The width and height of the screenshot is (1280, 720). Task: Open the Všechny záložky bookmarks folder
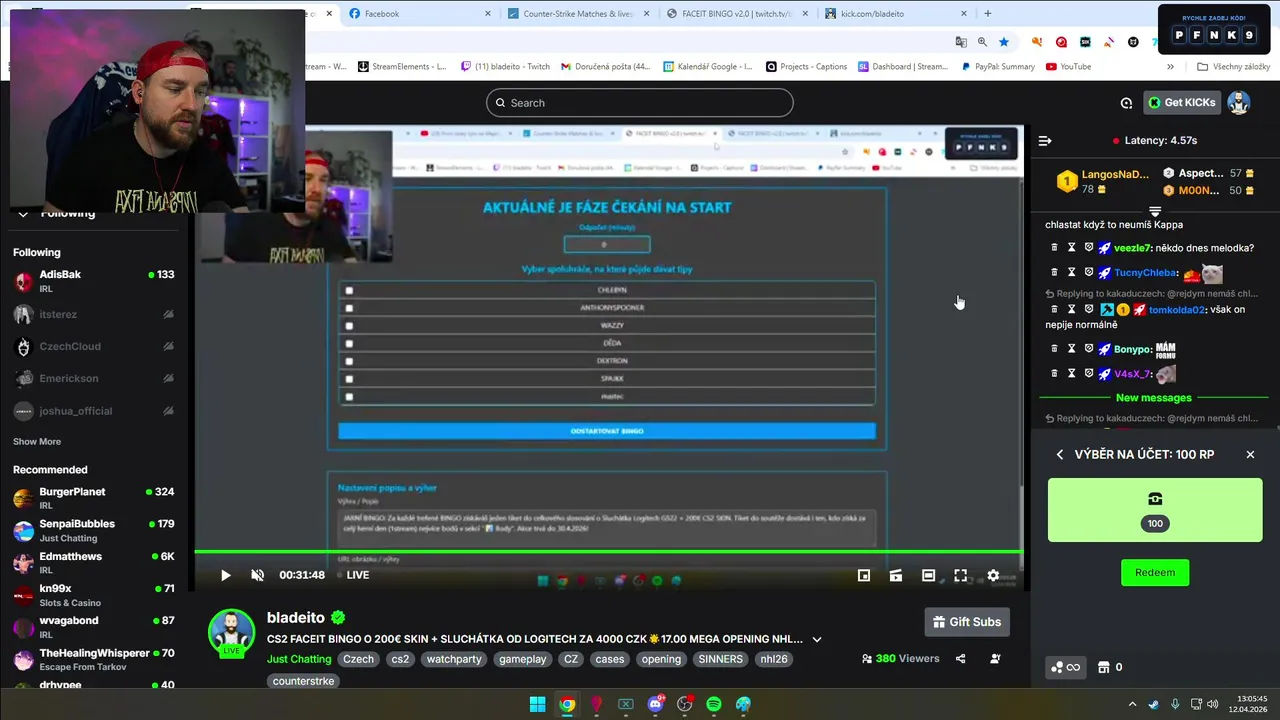[1233, 67]
